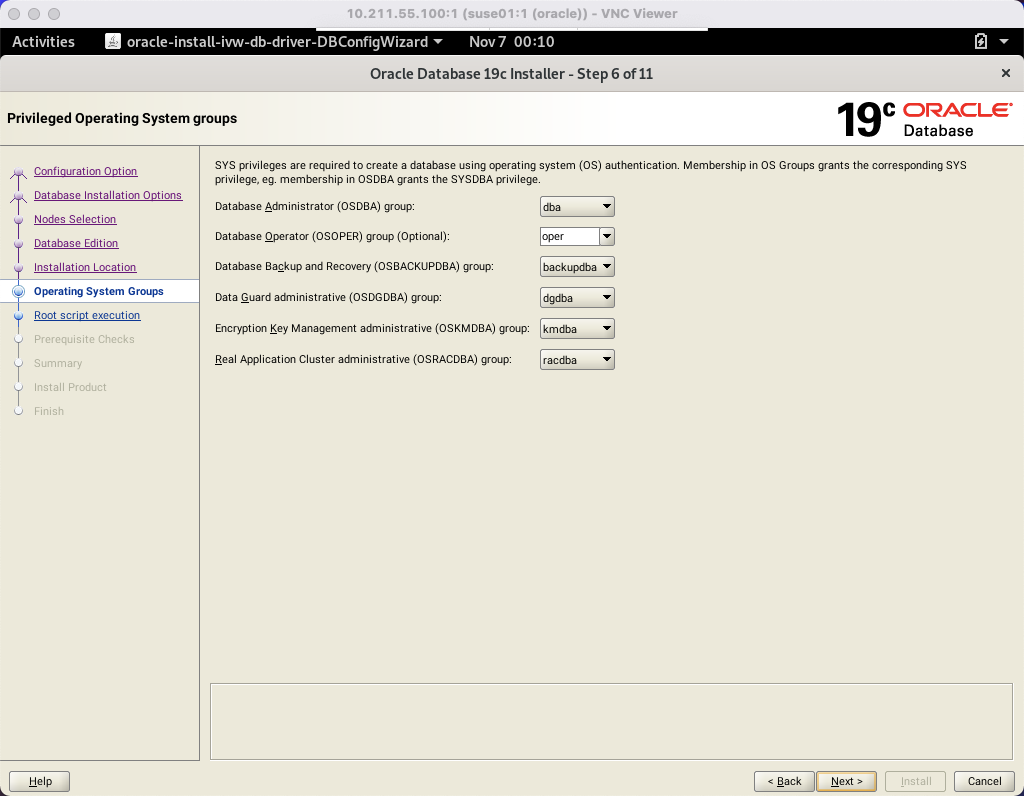1024x796 pixels.
Task: Click the Next button
Action: [846, 781]
